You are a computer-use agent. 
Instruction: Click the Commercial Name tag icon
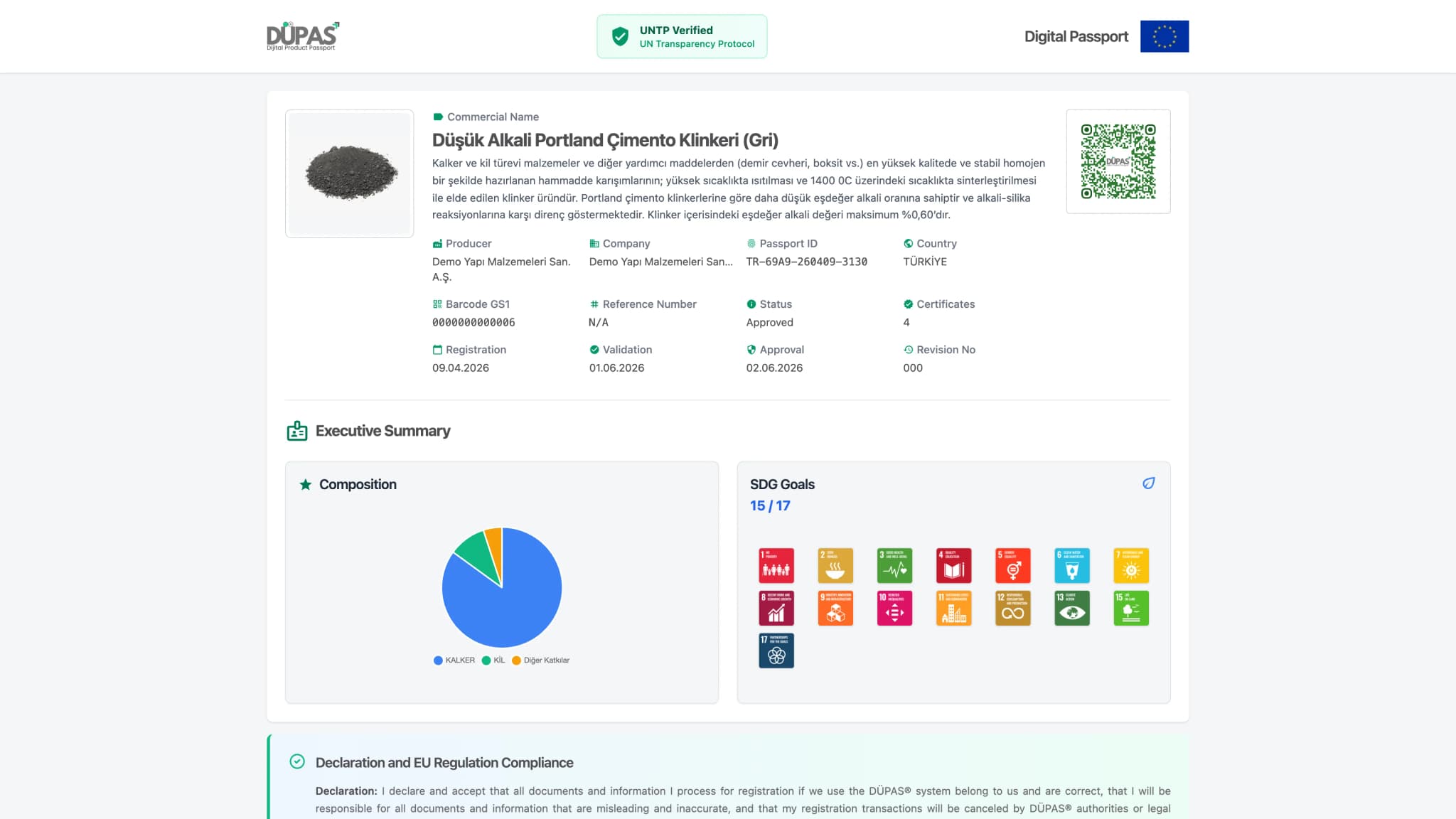click(438, 117)
